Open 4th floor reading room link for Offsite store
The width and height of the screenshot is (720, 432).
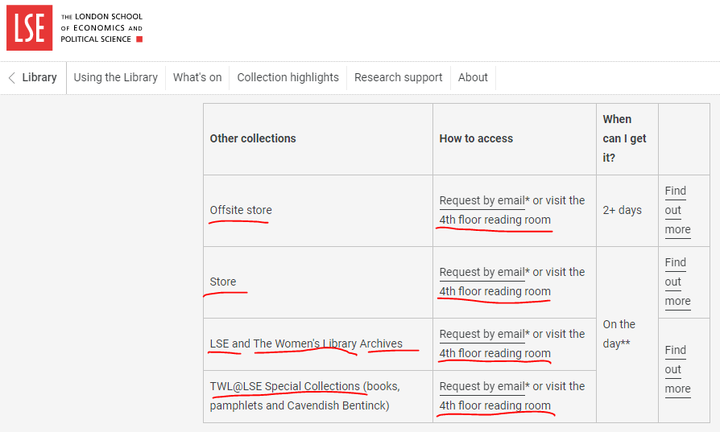point(495,220)
